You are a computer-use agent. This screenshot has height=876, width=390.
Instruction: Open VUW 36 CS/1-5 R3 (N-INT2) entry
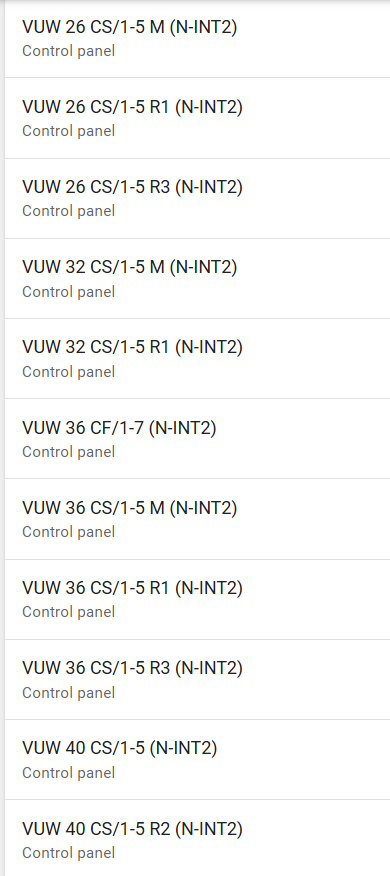click(x=197, y=679)
